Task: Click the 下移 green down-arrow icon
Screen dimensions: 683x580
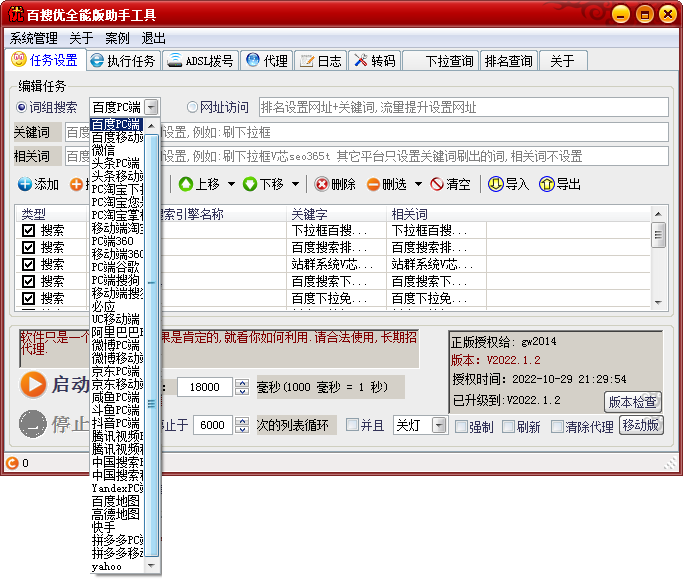Action: point(250,184)
